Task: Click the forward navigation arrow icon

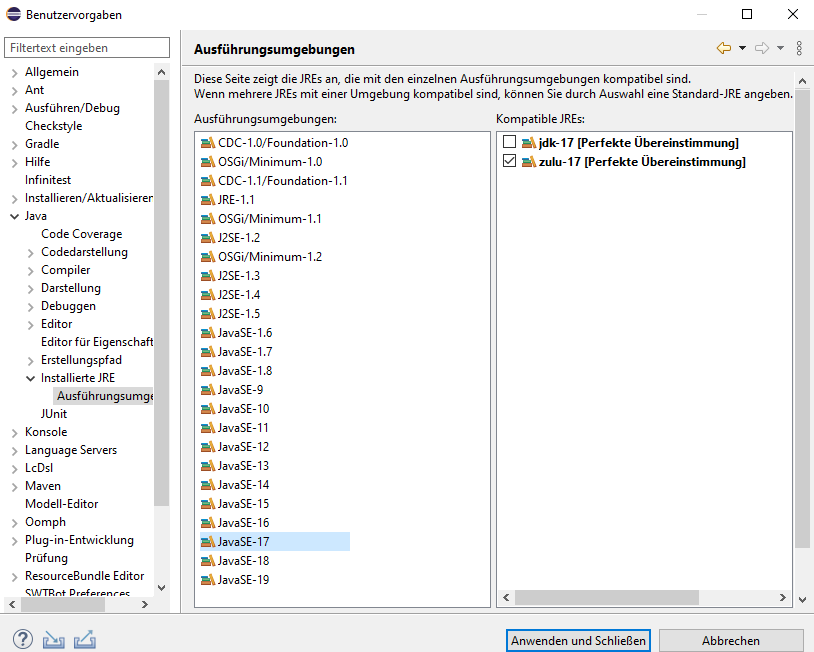Action: coord(762,48)
